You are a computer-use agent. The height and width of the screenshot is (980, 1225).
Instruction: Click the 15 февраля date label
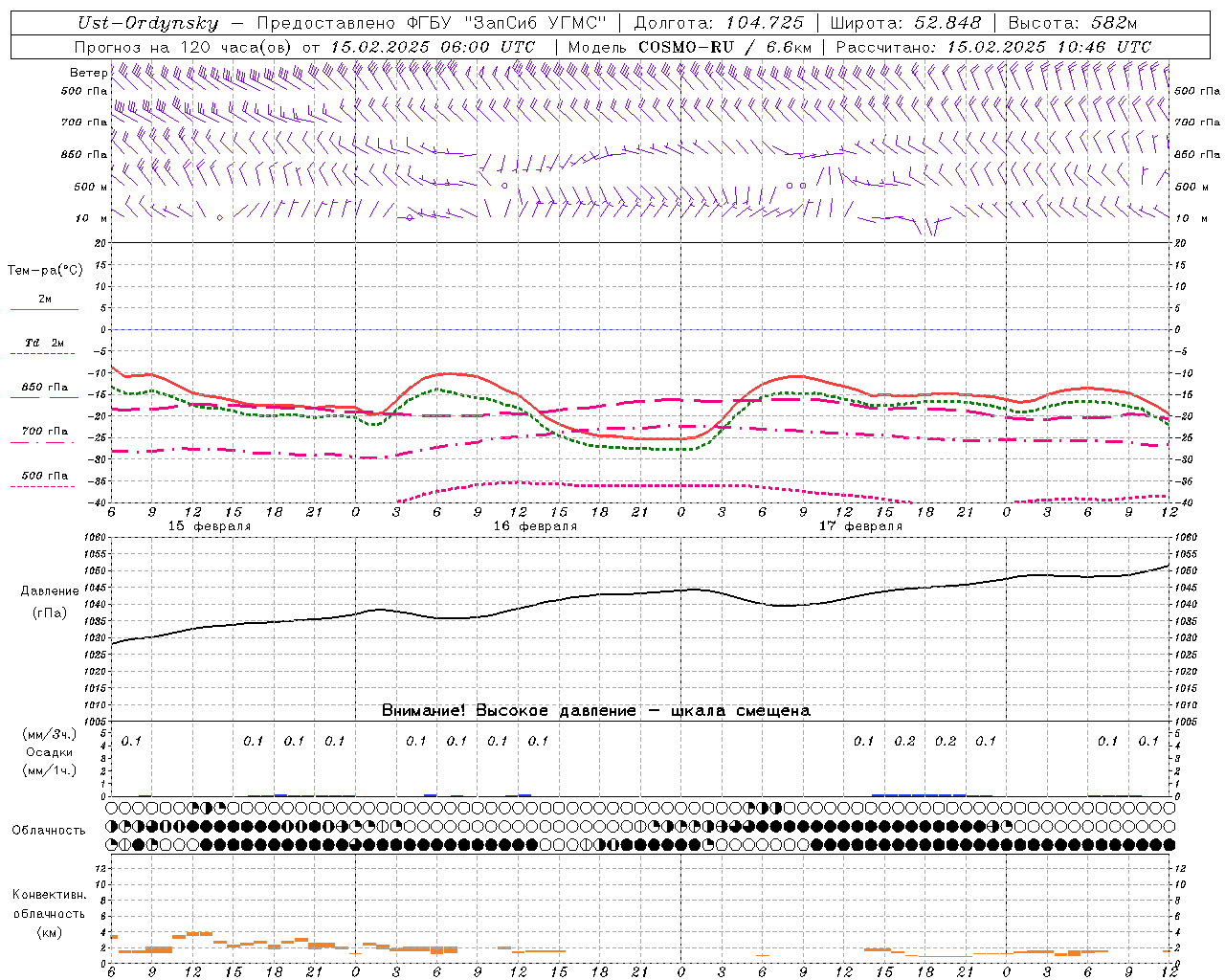click(210, 526)
